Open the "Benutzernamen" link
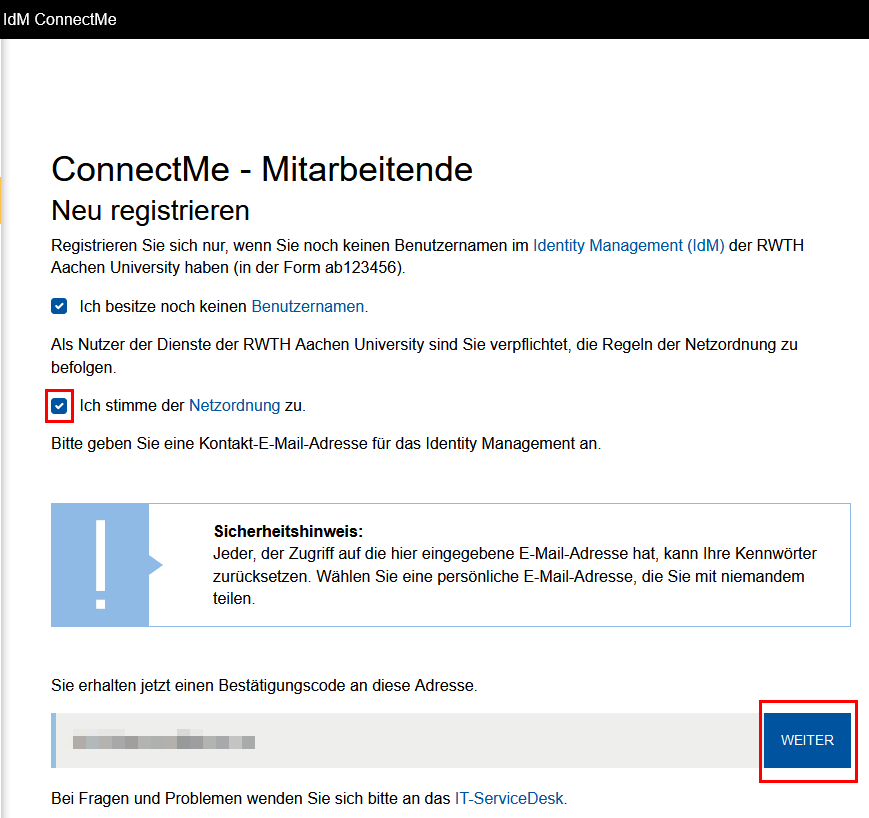Viewport: 869px width, 818px height. click(307, 306)
